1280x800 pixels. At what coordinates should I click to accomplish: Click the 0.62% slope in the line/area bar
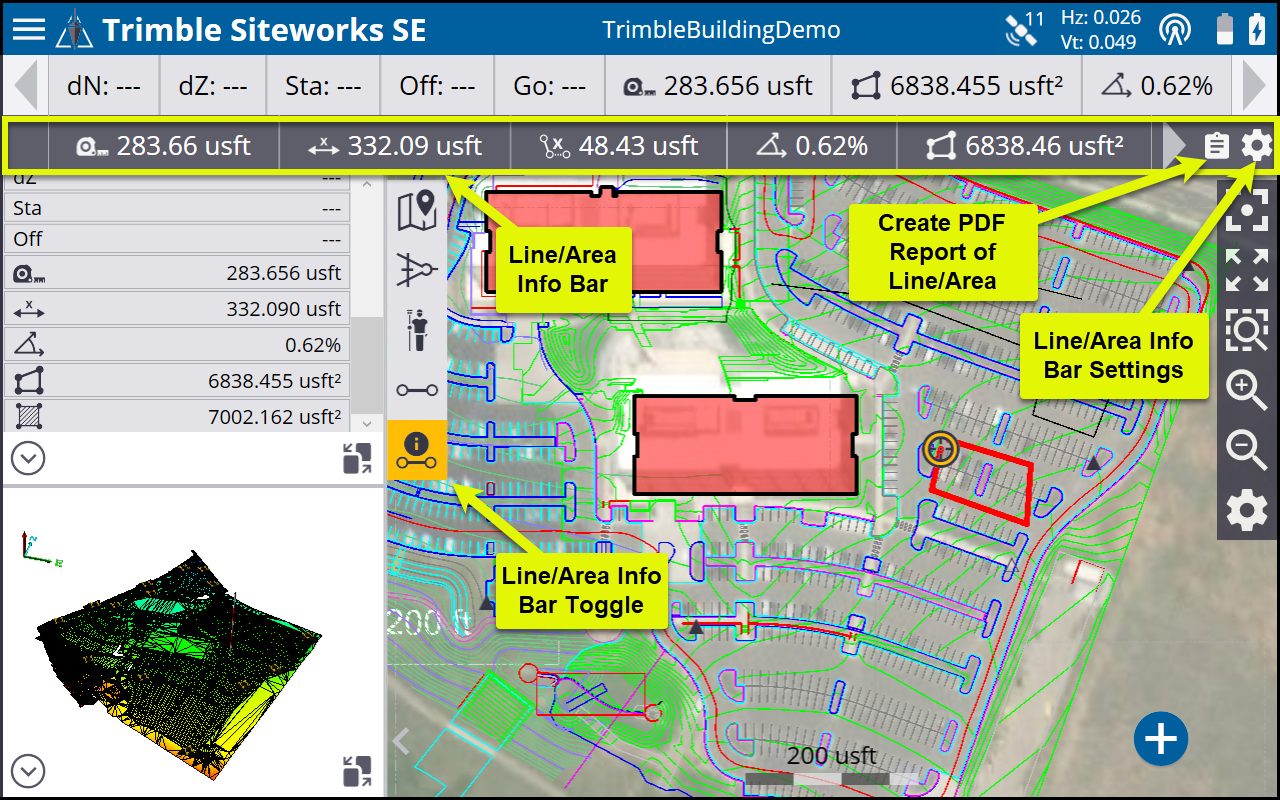click(x=811, y=146)
